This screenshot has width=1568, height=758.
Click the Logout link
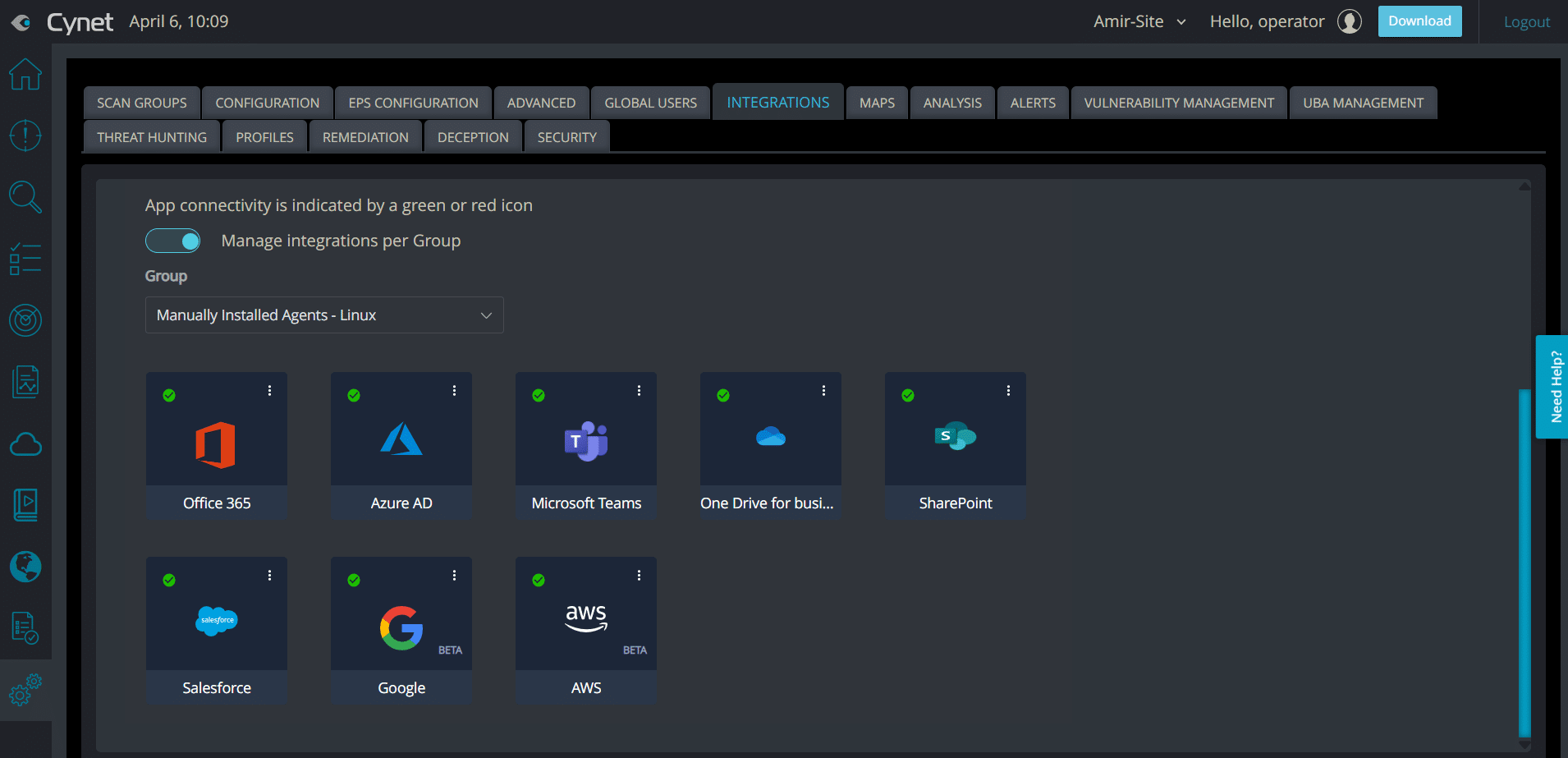pos(1527,22)
